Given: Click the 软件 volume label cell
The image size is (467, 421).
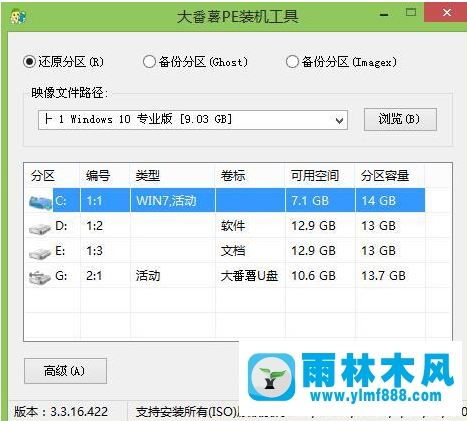Looking at the screenshot, I should pyautogui.click(x=233, y=226).
